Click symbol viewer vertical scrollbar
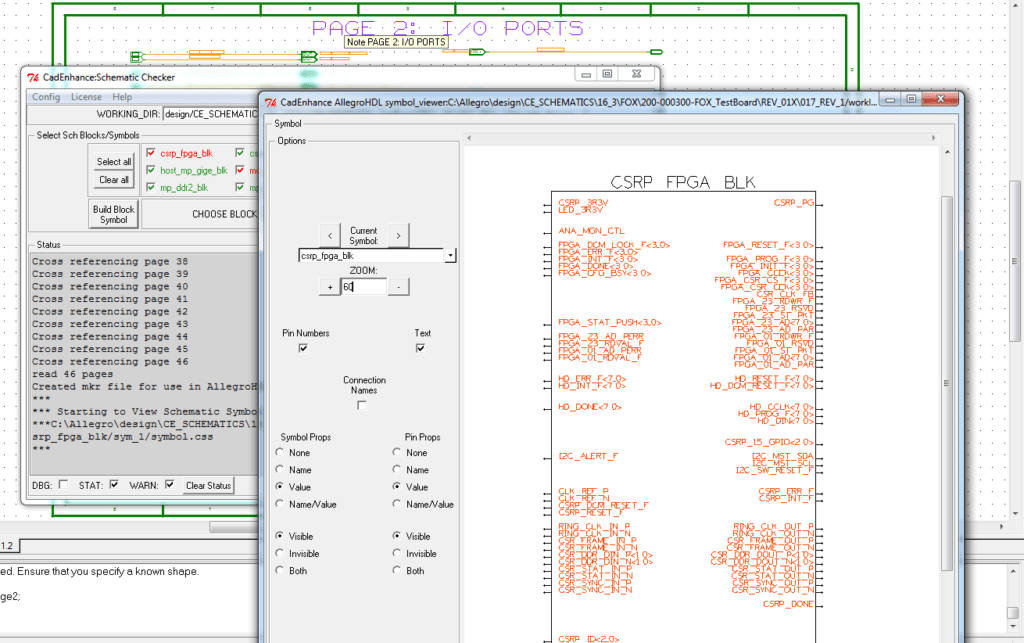This screenshot has width=1024, height=643. [x=947, y=383]
